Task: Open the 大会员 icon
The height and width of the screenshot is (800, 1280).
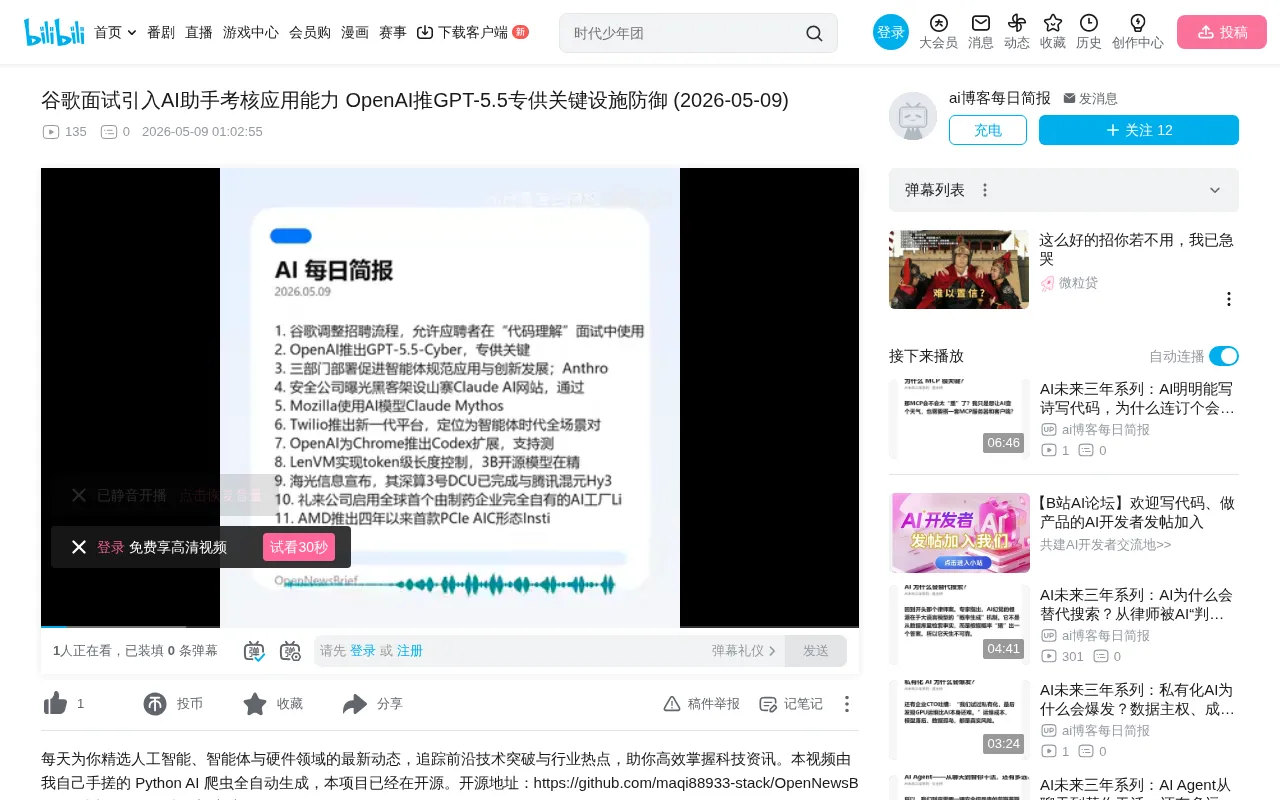Action: (x=938, y=23)
